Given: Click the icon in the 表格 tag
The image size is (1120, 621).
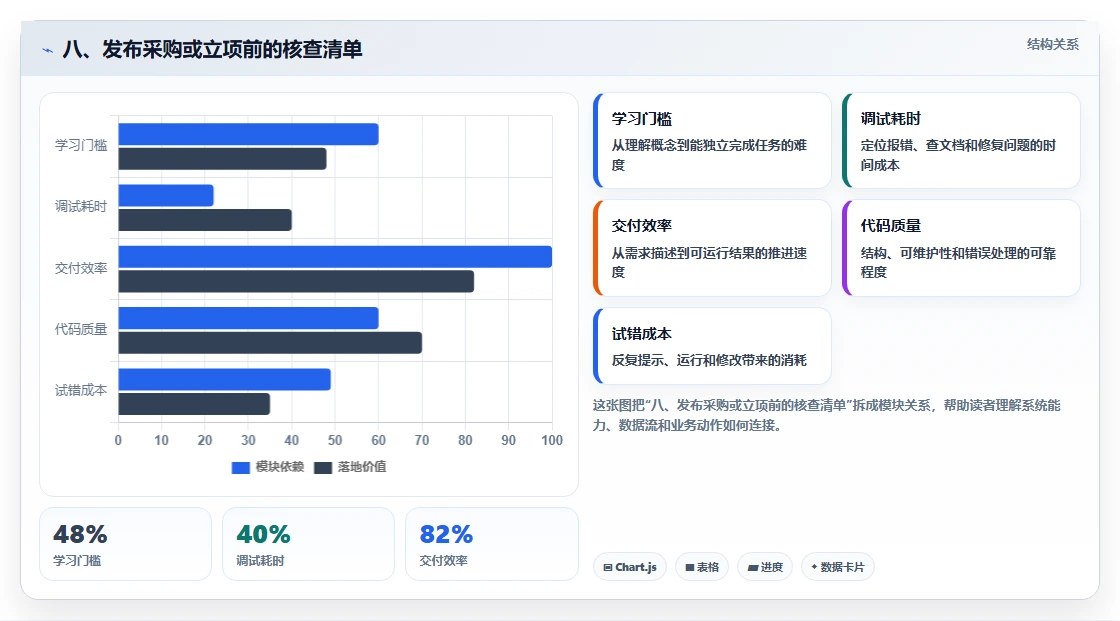Looking at the screenshot, I should click(690, 567).
